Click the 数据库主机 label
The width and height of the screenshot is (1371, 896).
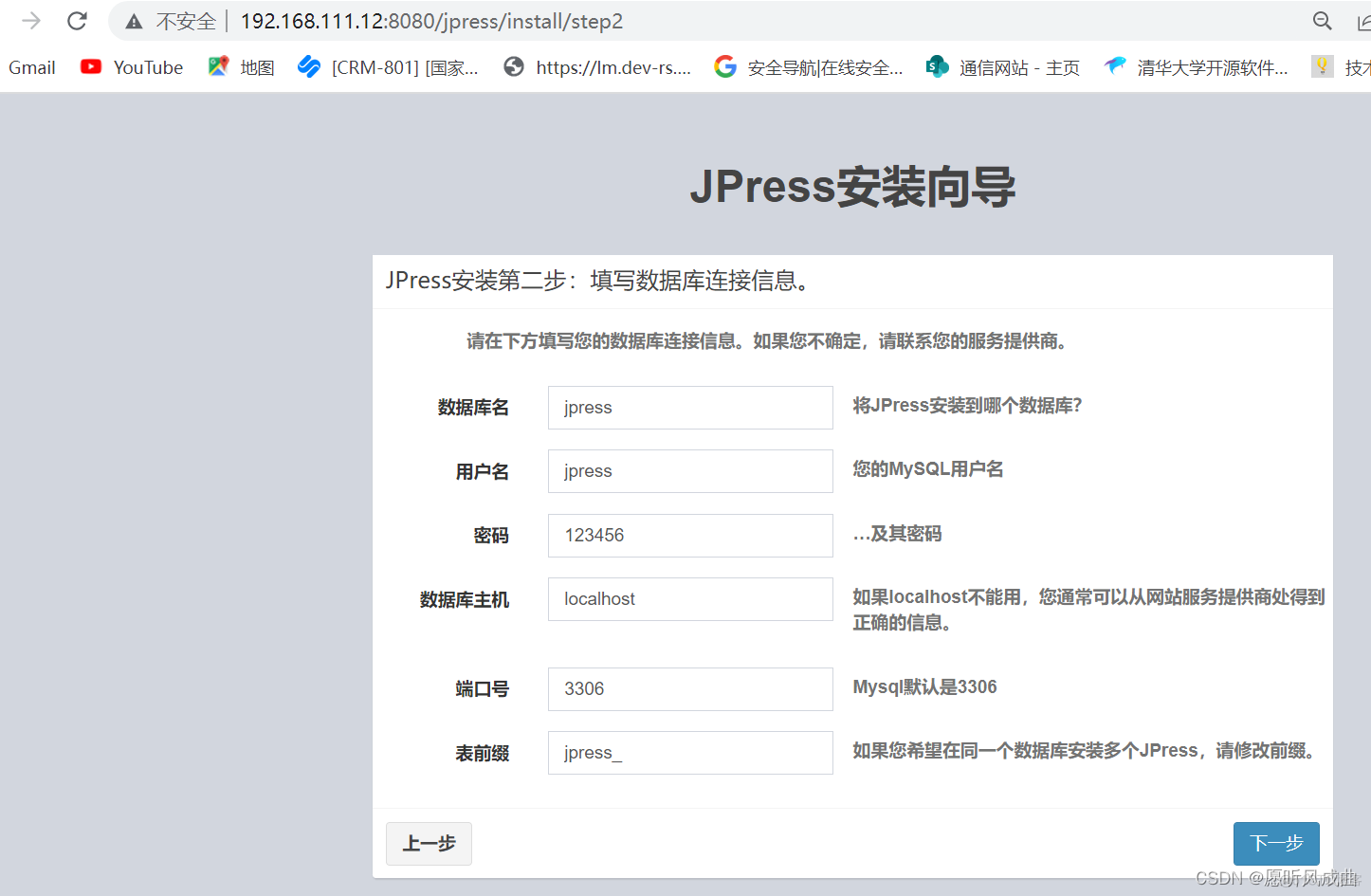465,600
